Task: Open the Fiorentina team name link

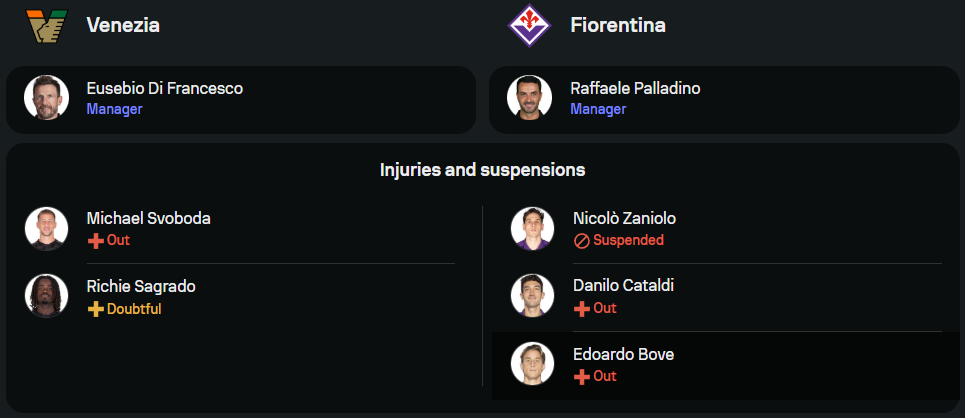Action: (x=618, y=25)
